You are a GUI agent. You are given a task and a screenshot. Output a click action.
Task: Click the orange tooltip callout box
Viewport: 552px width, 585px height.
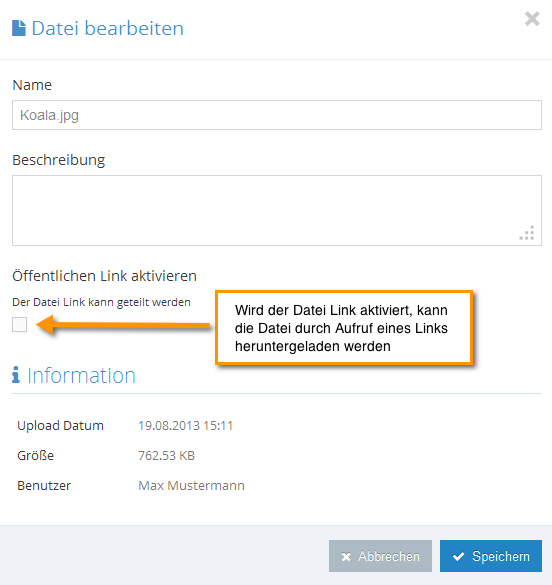[x=344, y=328]
